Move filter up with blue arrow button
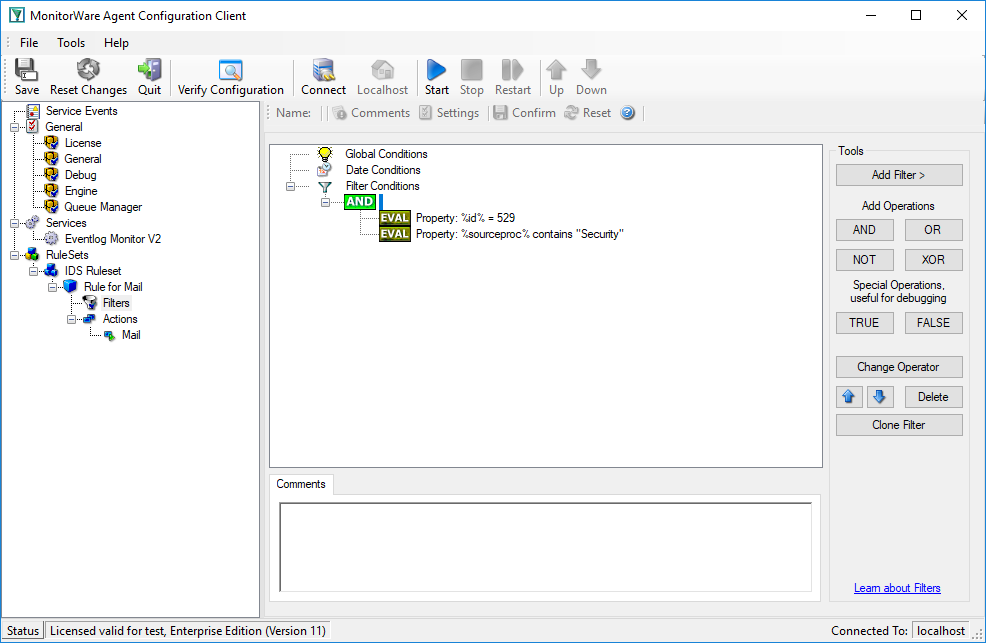The height and width of the screenshot is (643, 986). pyautogui.click(x=849, y=397)
